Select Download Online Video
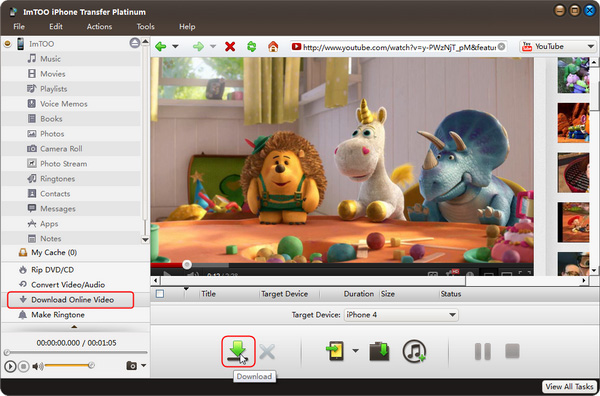This screenshot has height=396, width=600. click(x=71, y=300)
